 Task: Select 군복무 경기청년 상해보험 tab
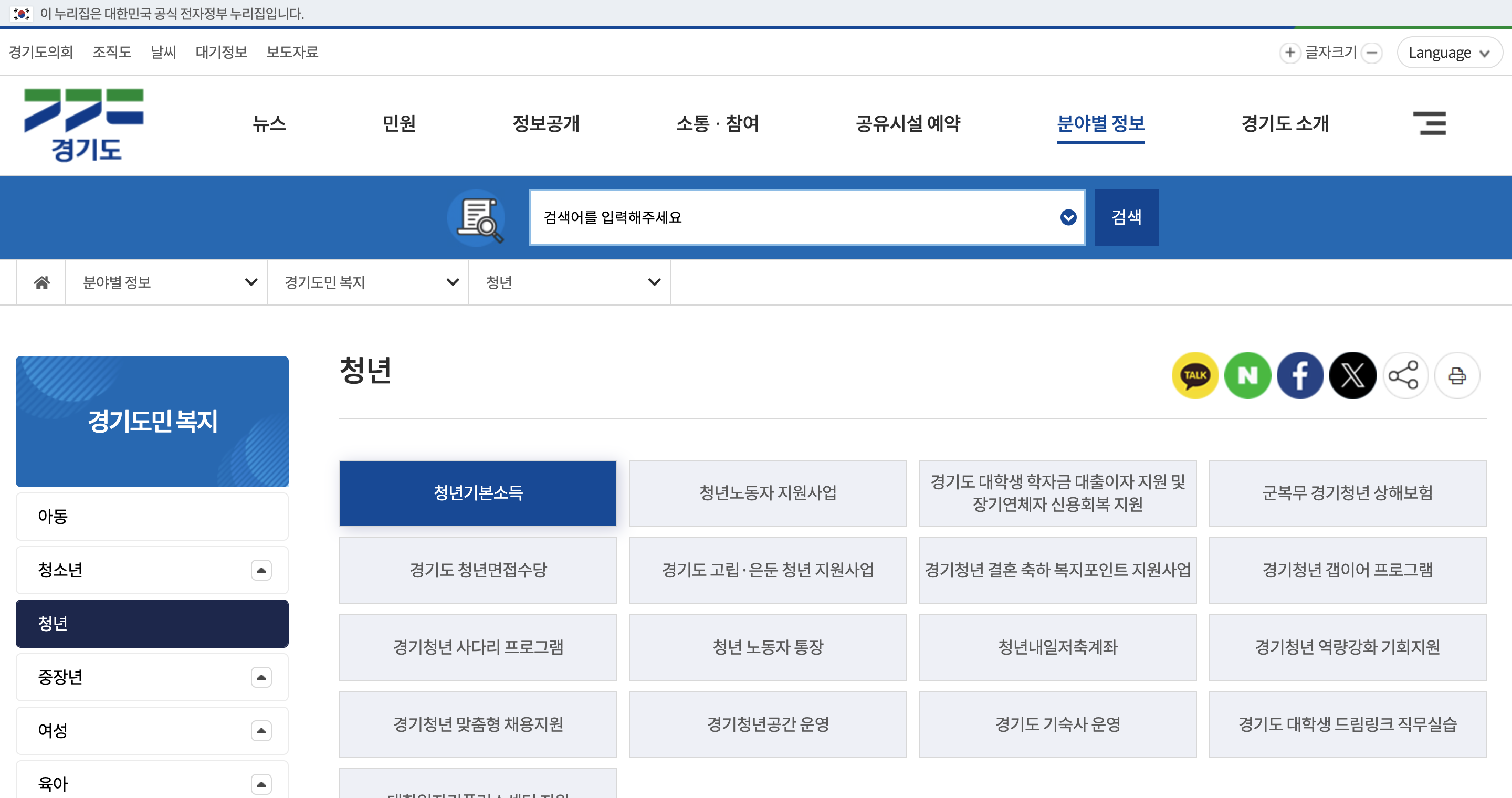pos(1347,493)
